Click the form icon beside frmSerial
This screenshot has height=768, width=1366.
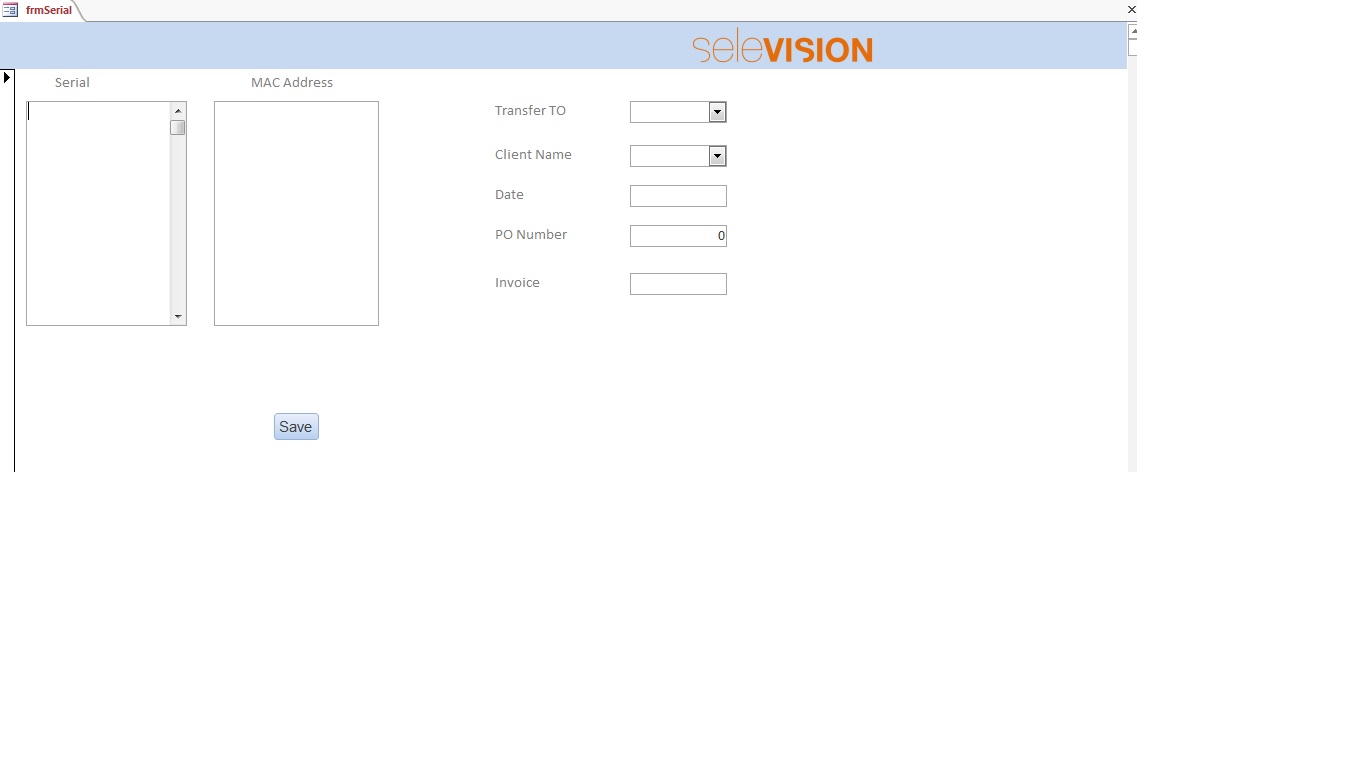10,10
